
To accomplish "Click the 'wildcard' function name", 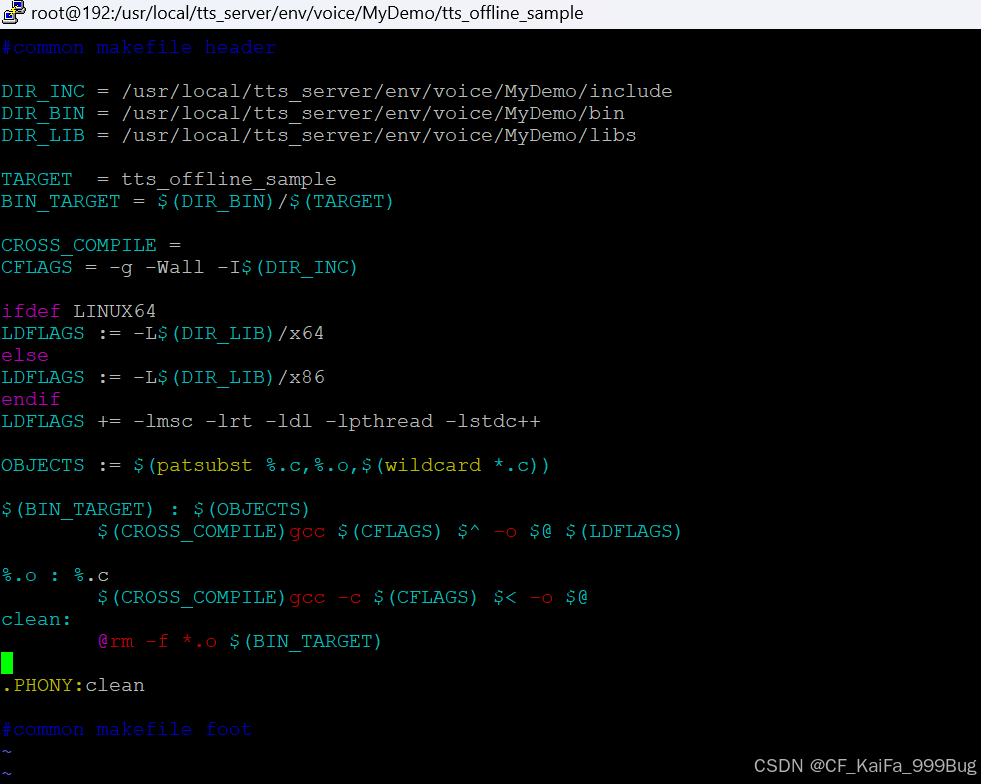I will (x=433, y=466).
